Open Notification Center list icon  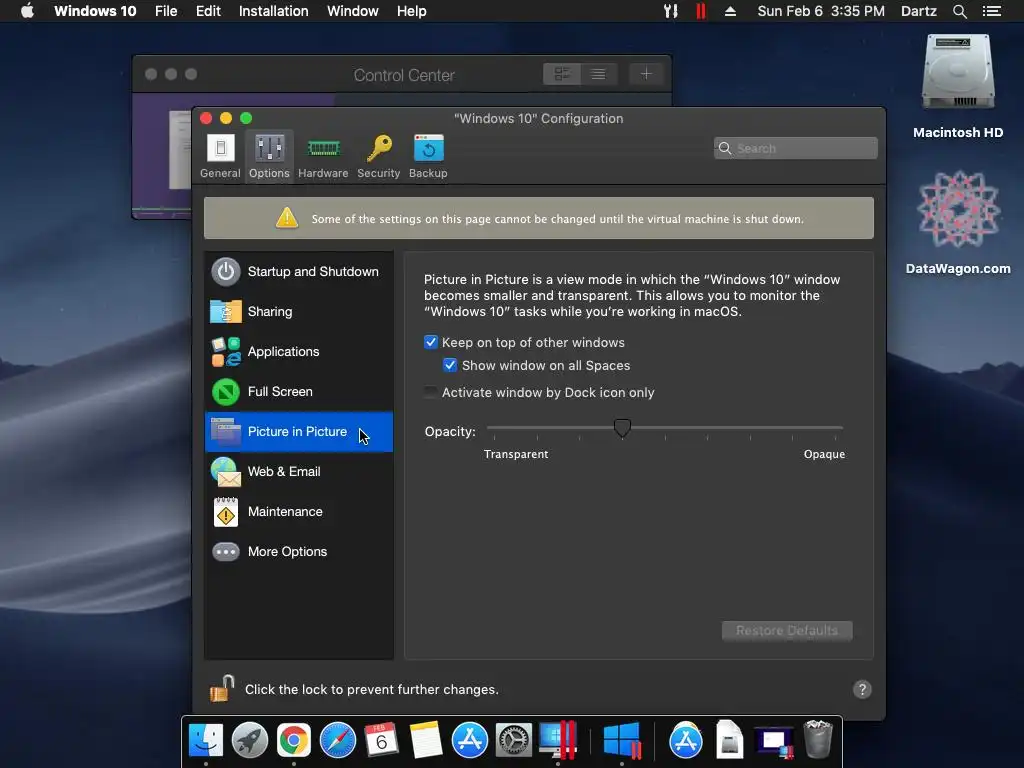coord(992,11)
